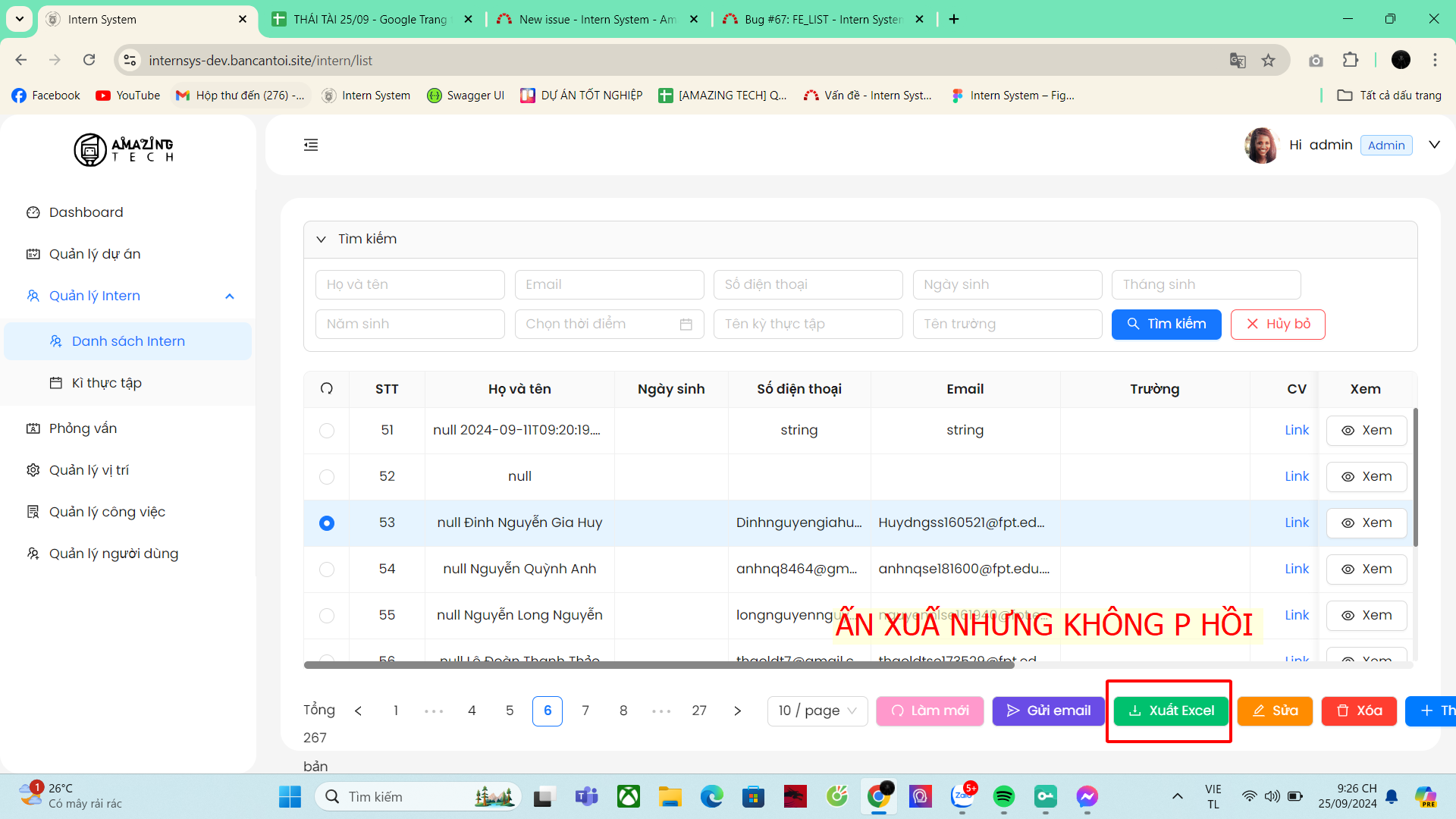The width and height of the screenshot is (1456, 819).
Task: Select radio for Nguyễn Quỳnh Anh row
Action: click(x=327, y=570)
